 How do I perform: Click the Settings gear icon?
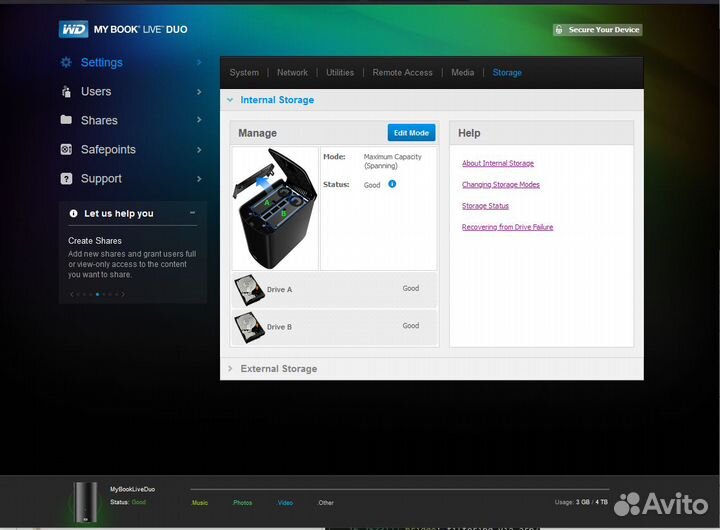tap(66, 62)
